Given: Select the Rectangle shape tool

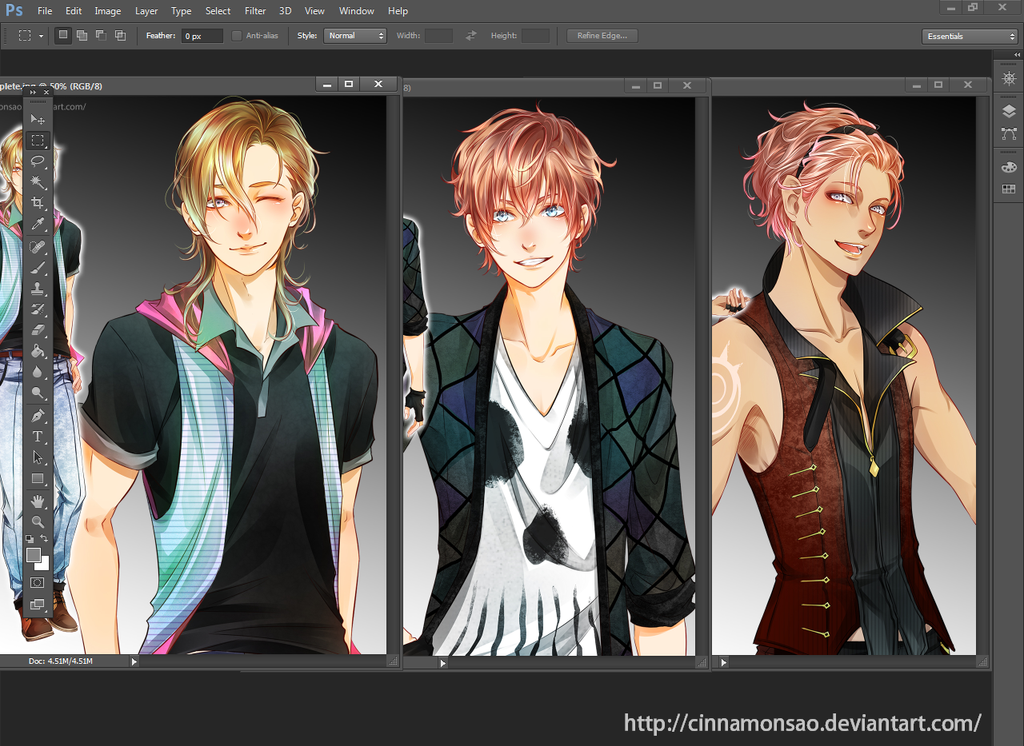Looking at the screenshot, I should click(x=37, y=478).
